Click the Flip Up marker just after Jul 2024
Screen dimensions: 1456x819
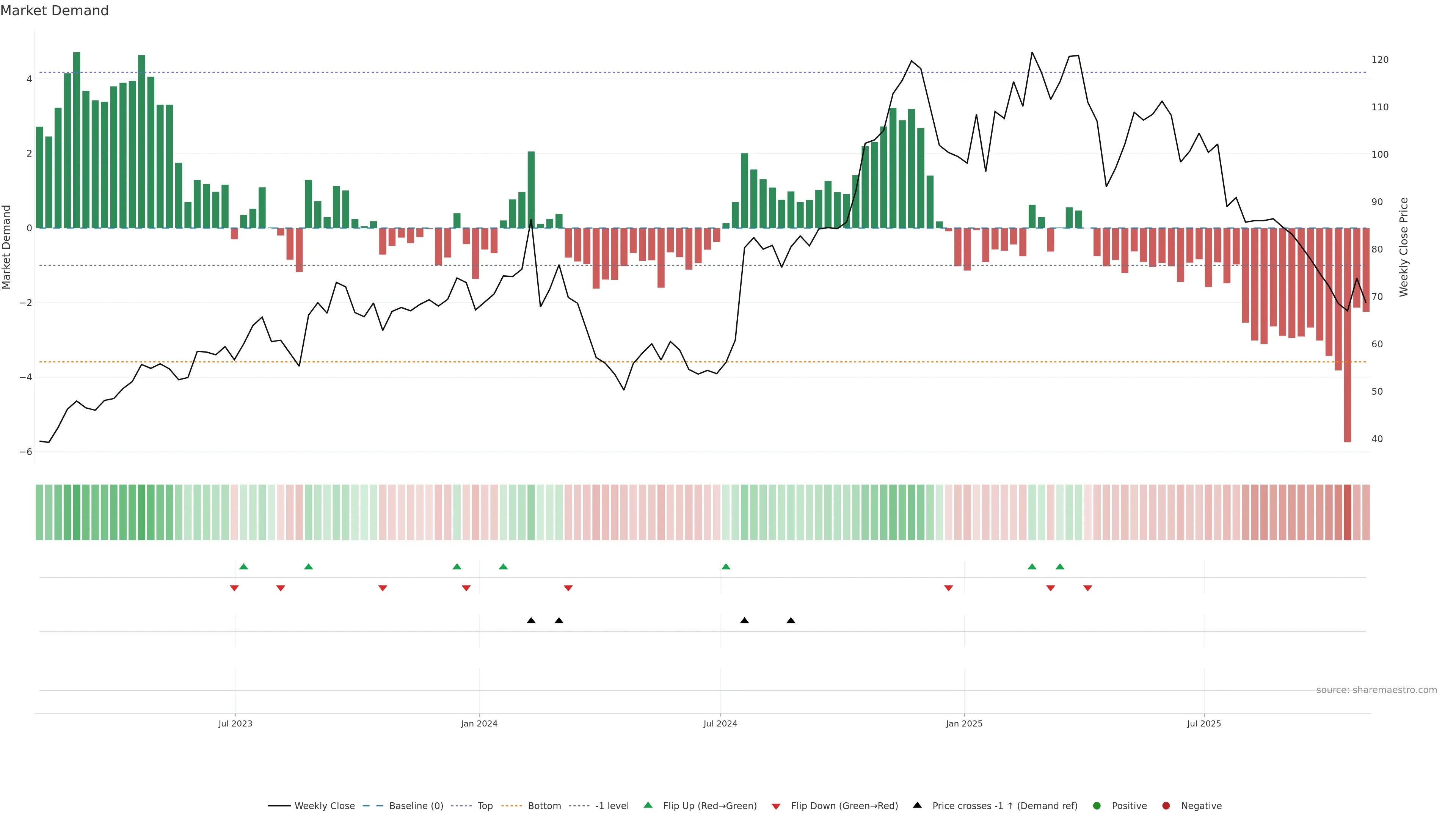coord(726,566)
